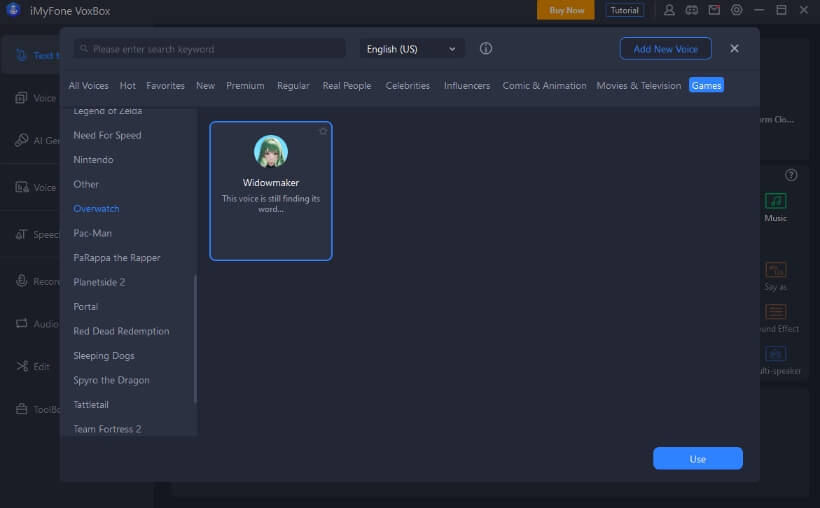Select Need For Speed category

coord(107,135)
